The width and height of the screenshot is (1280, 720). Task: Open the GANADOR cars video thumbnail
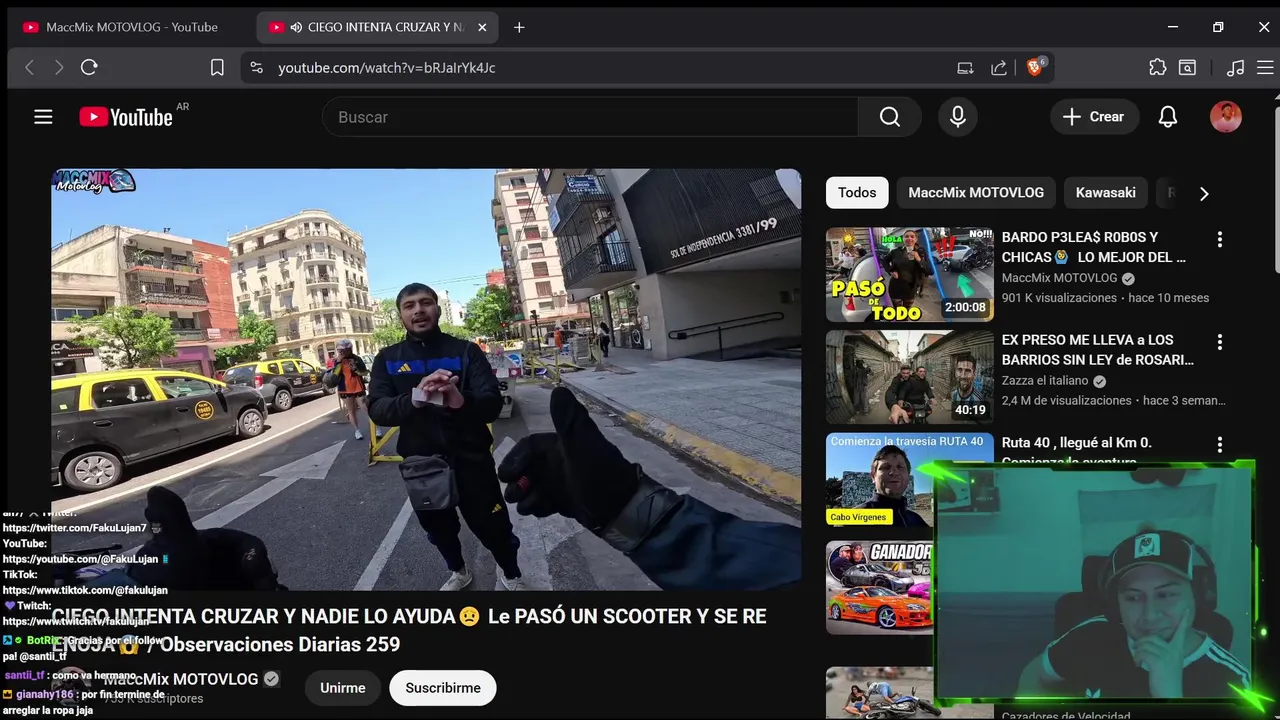coord(879,587)
